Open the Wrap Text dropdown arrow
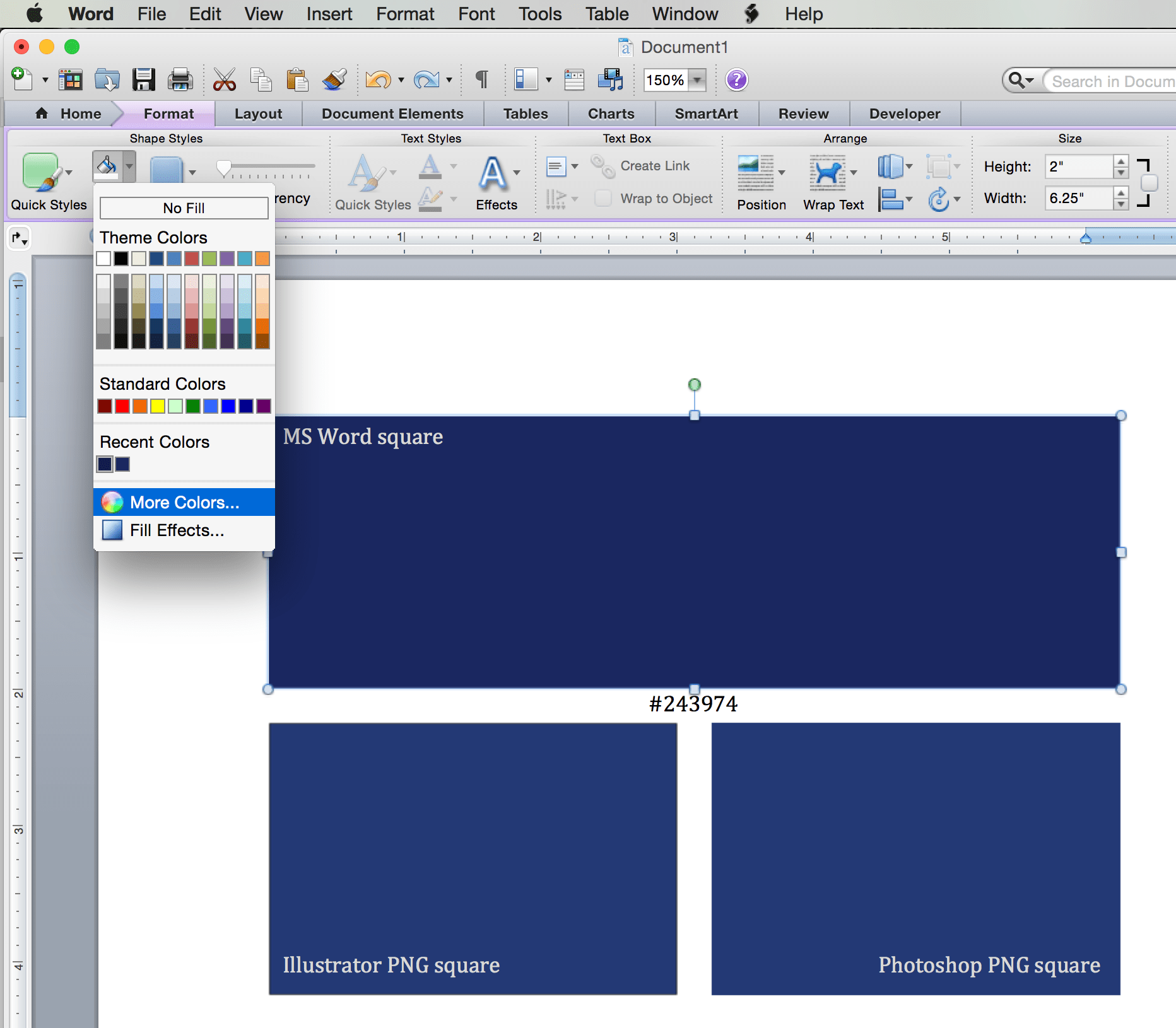The height and width of the screenshot is (1028, 1176). (854, 173)
